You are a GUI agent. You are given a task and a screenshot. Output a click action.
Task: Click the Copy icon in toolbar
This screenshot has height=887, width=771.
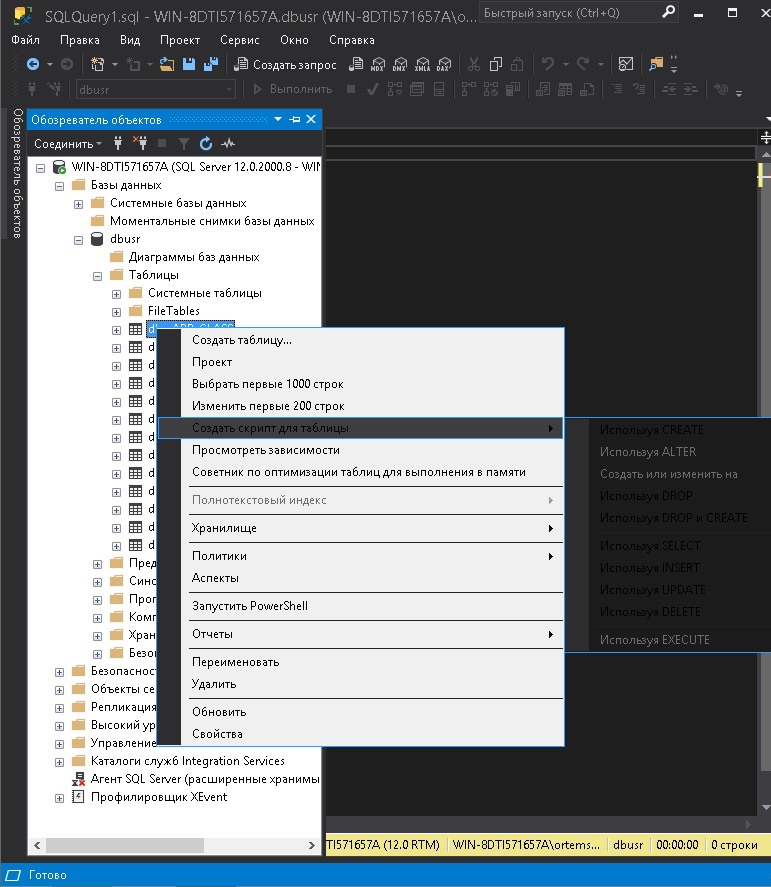[x=496, y=64]
